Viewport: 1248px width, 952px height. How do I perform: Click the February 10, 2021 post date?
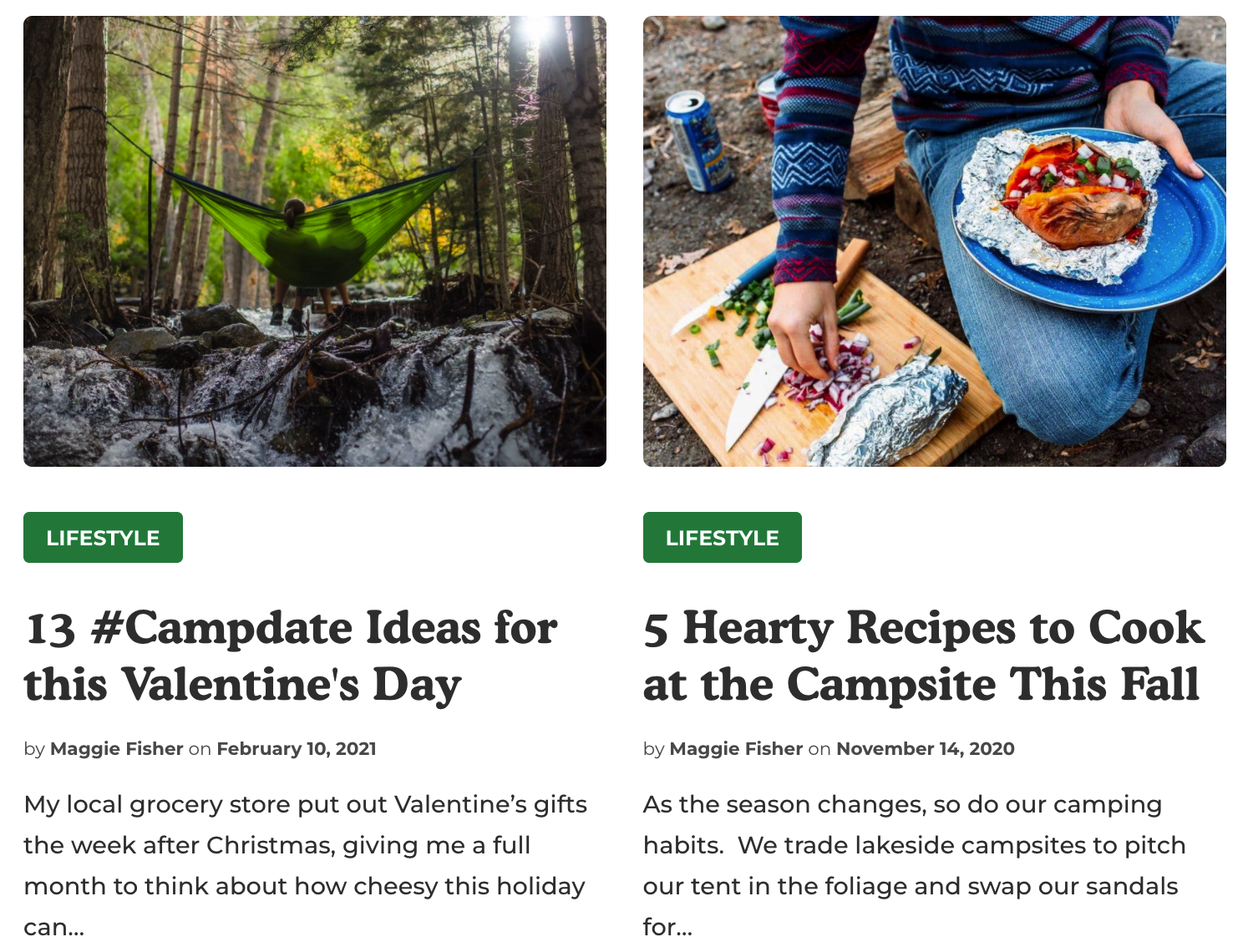tap(297, 749)
